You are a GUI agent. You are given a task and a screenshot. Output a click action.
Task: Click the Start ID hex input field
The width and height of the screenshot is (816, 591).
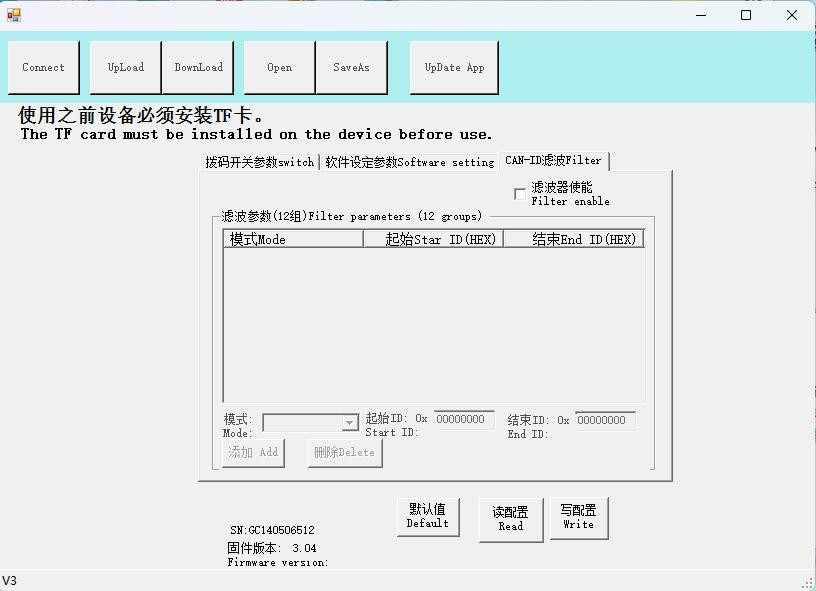click(x=463, y=420)
